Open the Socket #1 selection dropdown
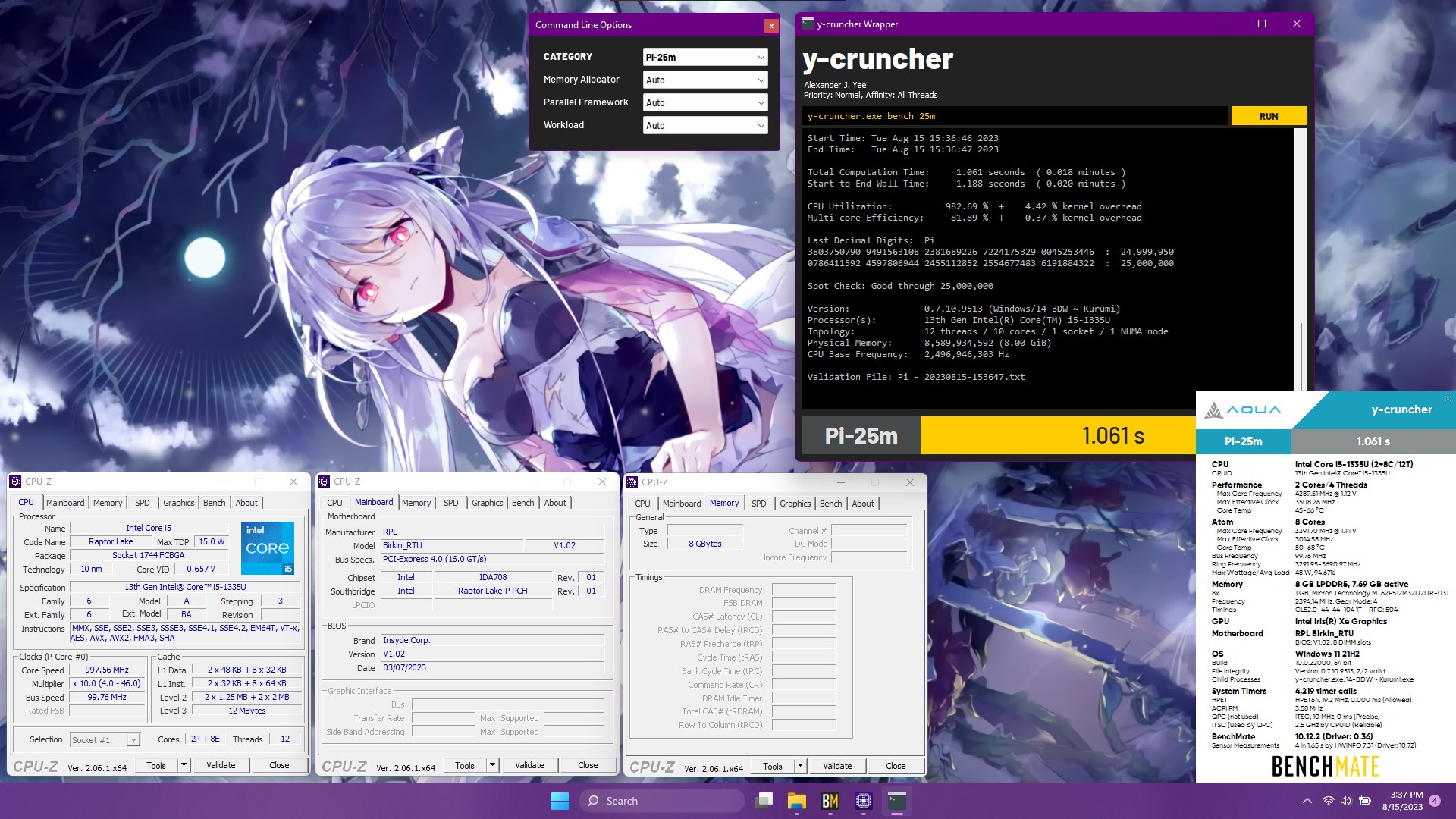The image size is (1456, 819). click(x=105, y=739)
